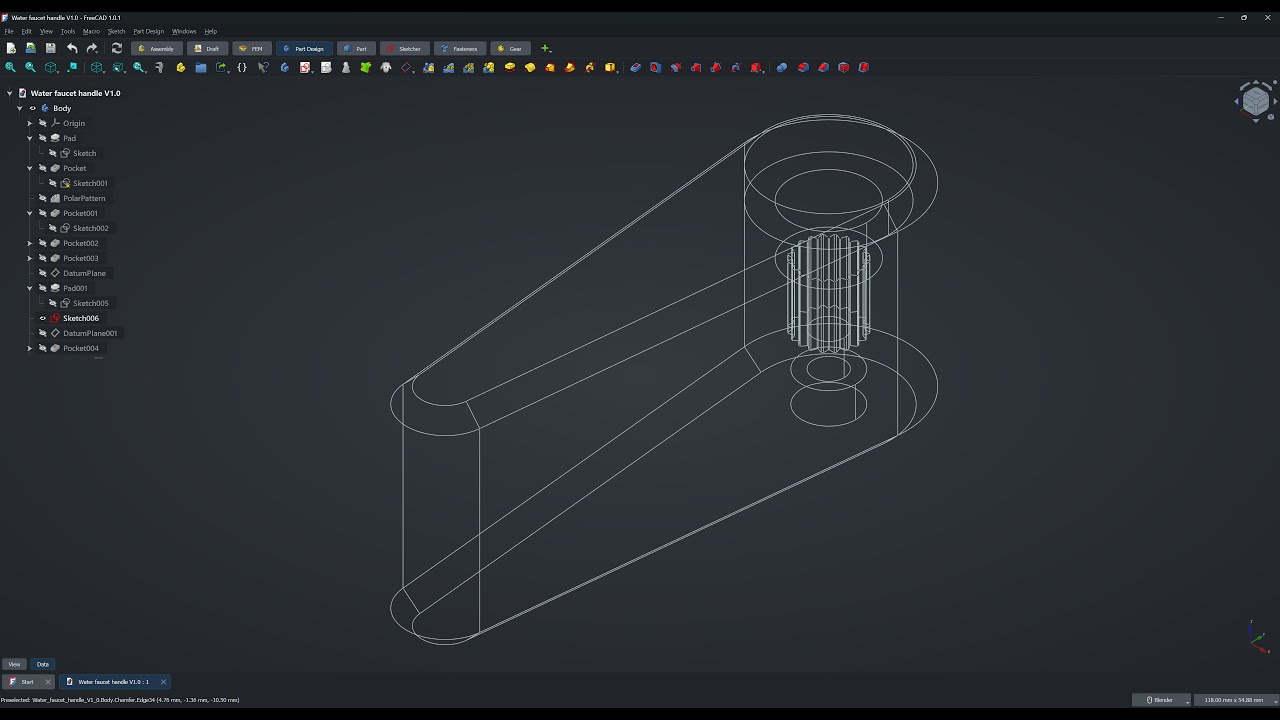Switch to the Data property tab
The image size is (1280, 720).
tap(43, 664)
